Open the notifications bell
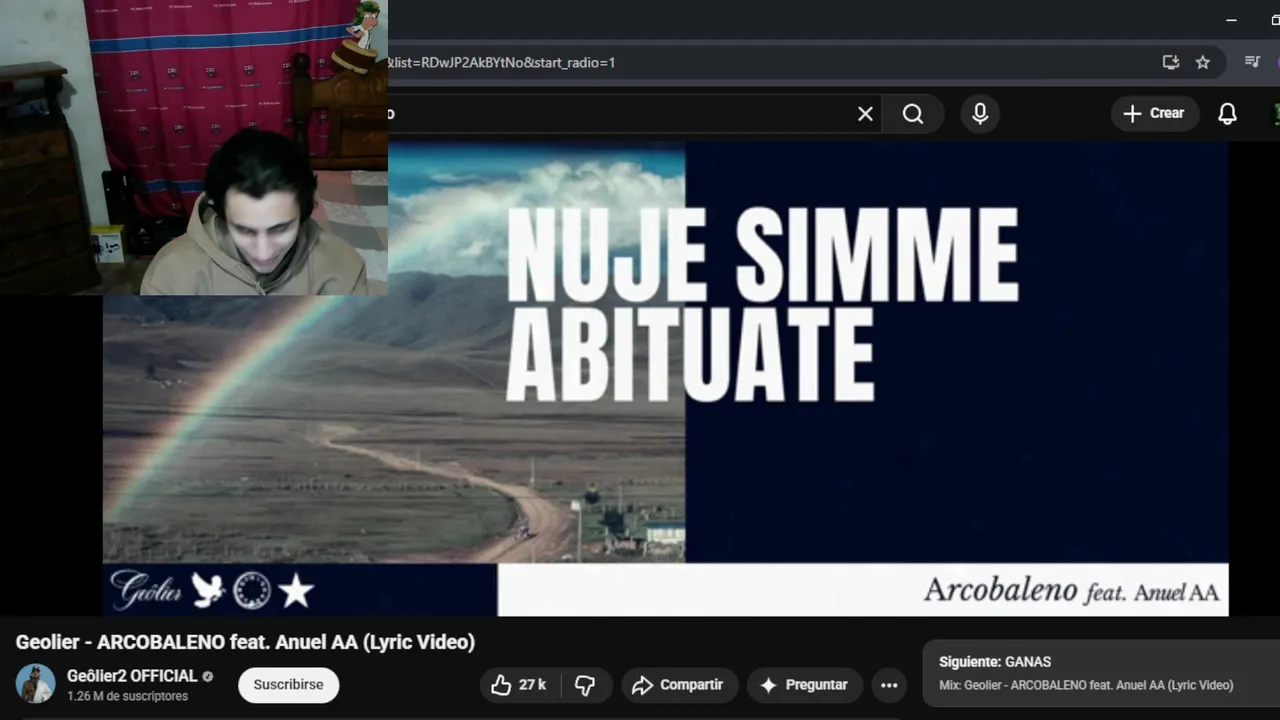Viewport: 1280px width, 720px height. point(1227,114)
